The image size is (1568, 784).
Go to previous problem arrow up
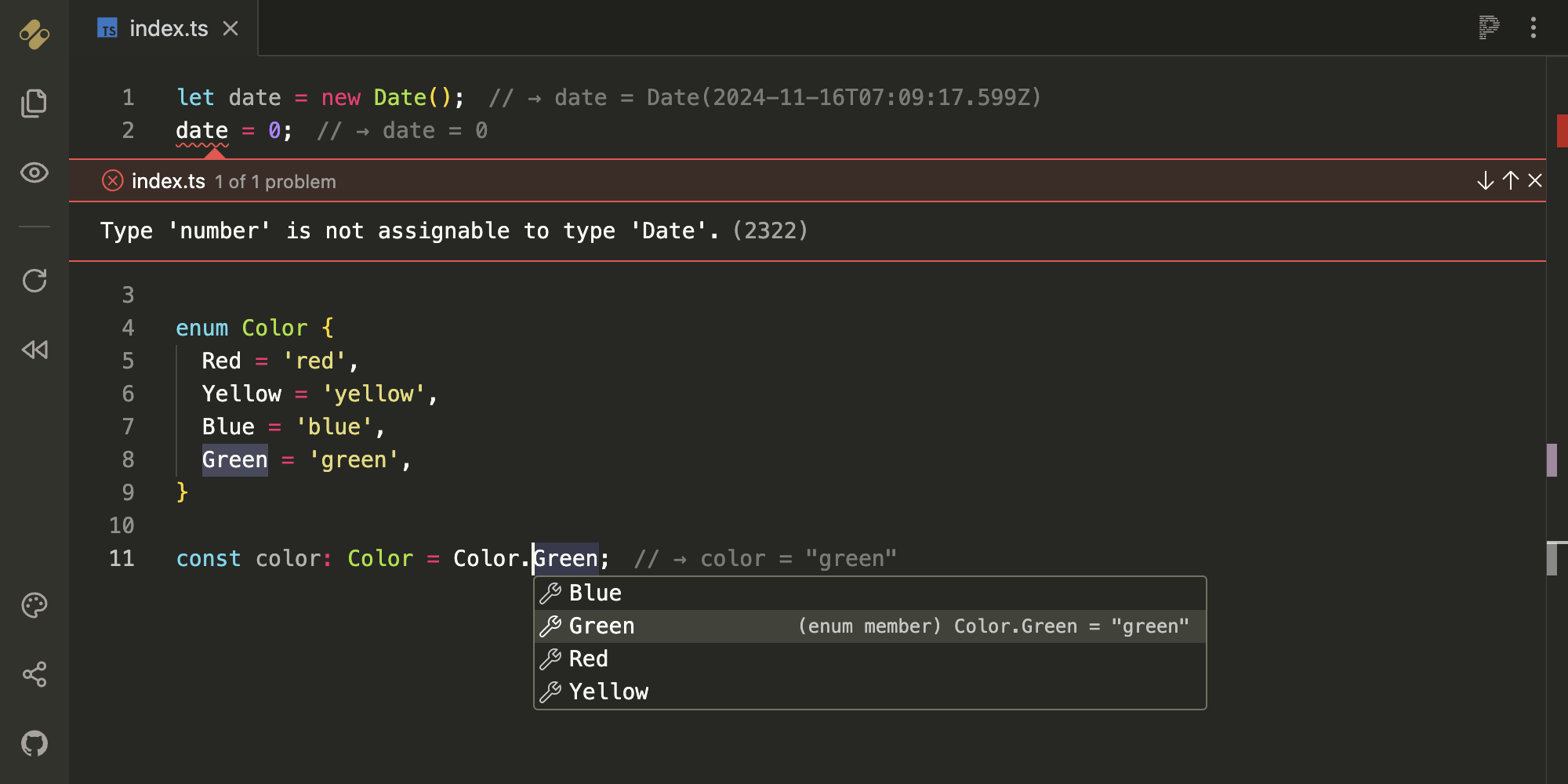coord(1510,181)
